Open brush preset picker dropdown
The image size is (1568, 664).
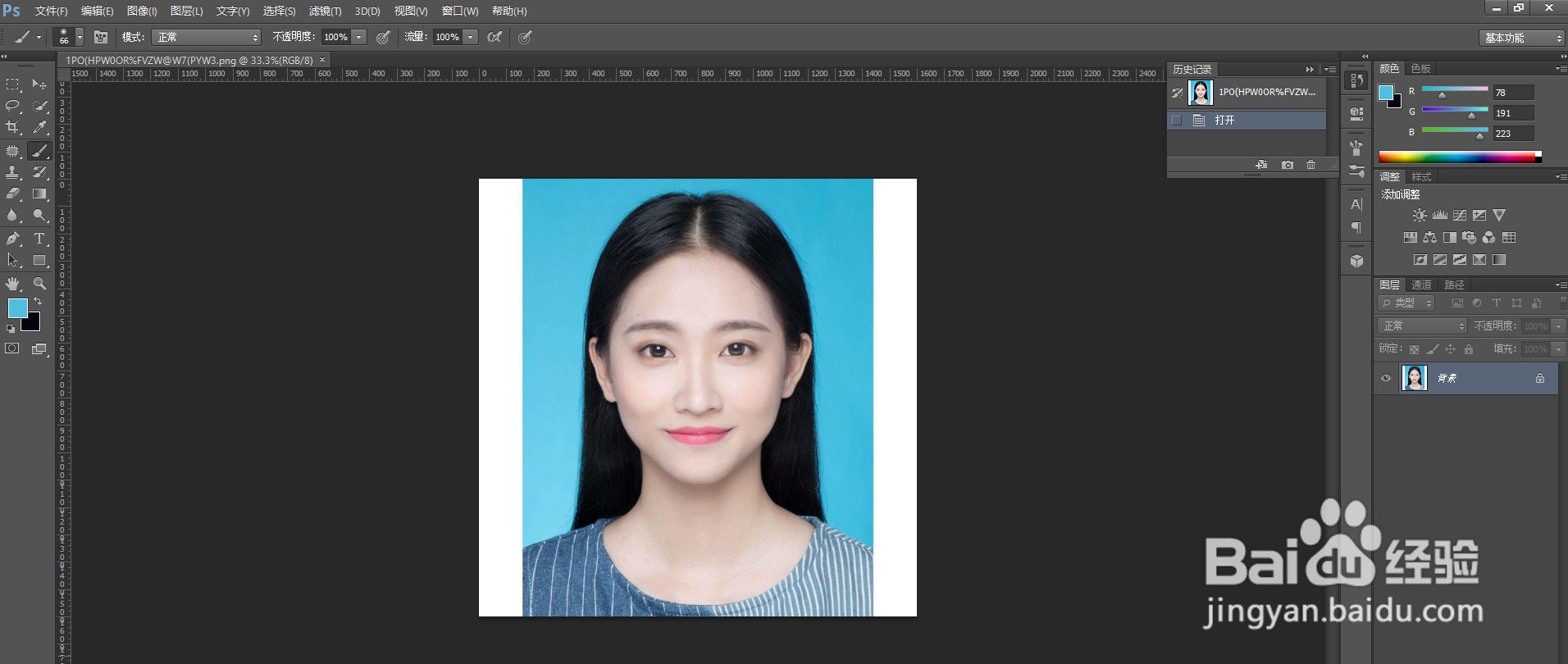click(x=80, y=37)
